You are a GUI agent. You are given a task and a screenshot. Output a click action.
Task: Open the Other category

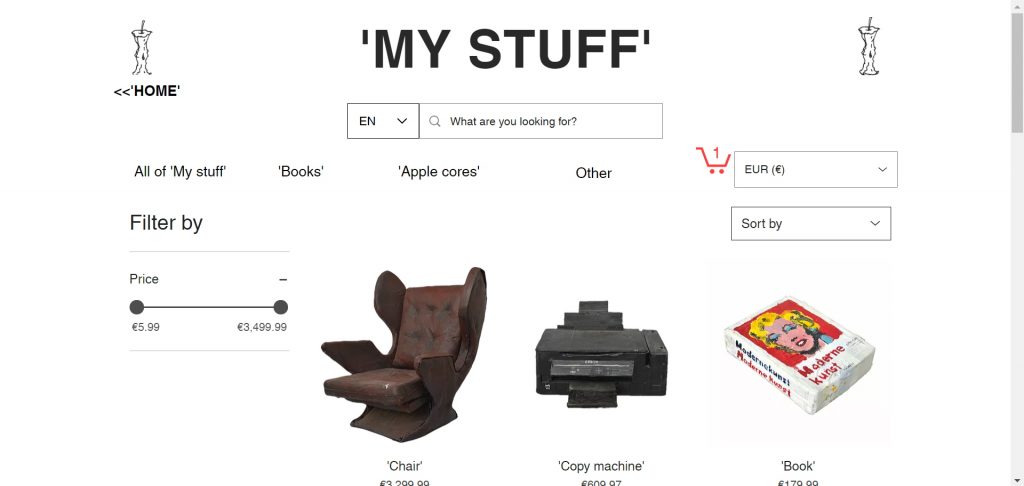coord(594,173)
